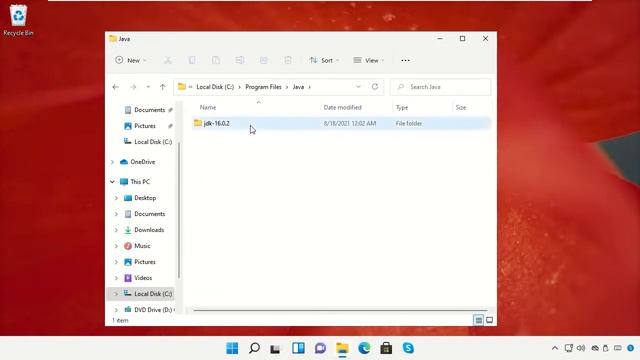640x360 pixels.
Task: Show hidden system tray icons
Action: (x=555, y=348)
